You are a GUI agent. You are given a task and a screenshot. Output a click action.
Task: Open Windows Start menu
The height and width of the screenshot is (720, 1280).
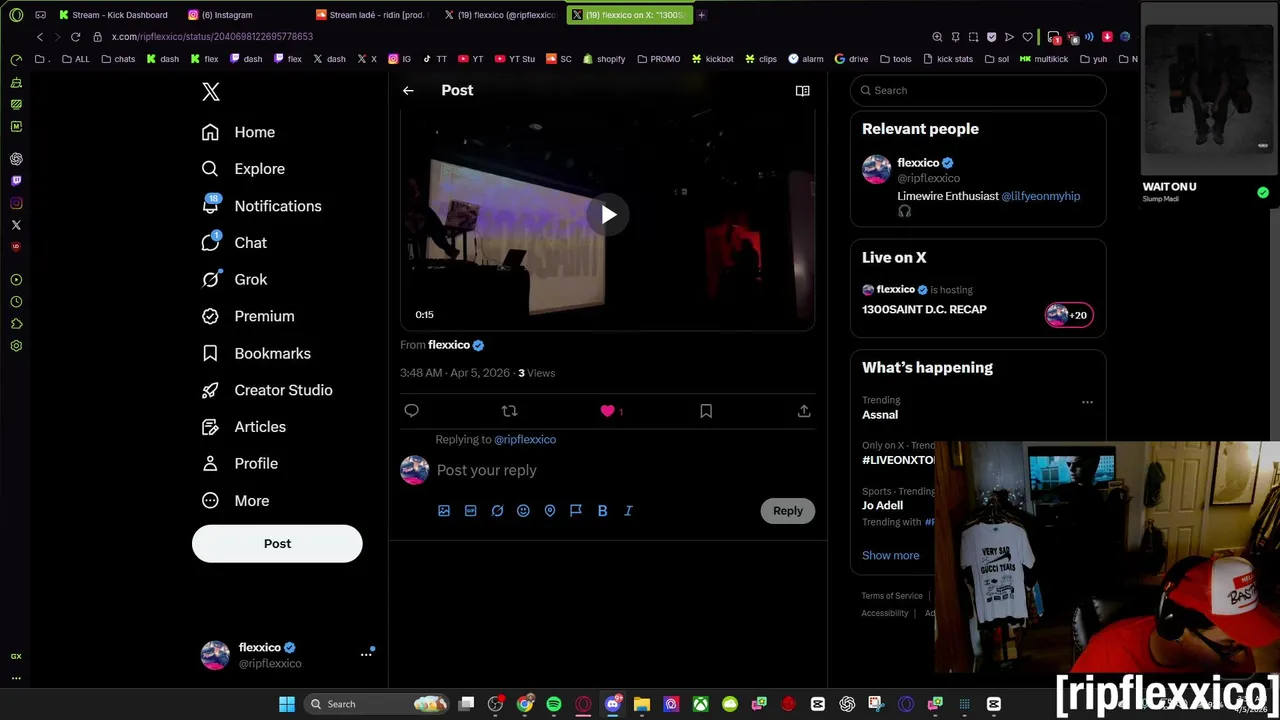287,704
